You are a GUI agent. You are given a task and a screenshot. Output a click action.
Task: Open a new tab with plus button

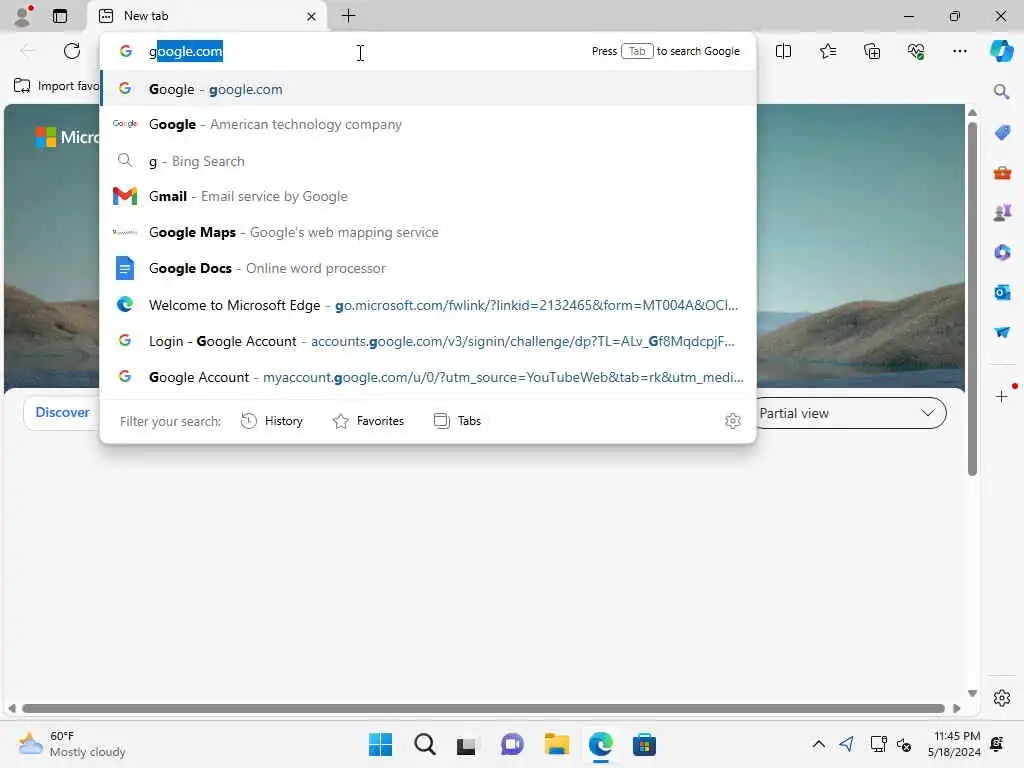349,16
